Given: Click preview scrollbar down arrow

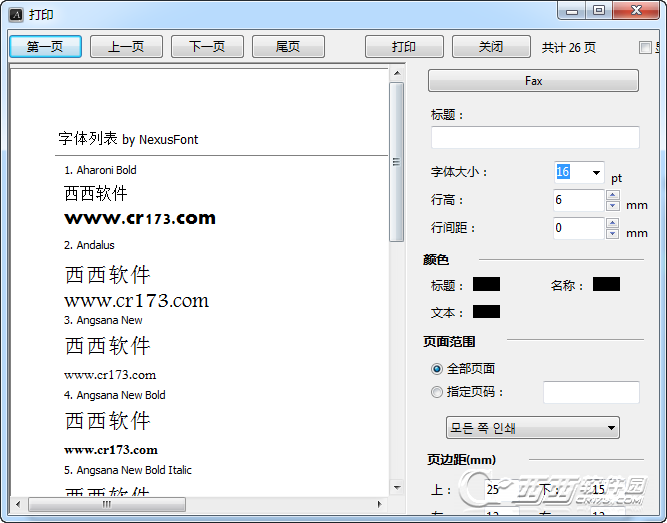Looking at the screenshot, I should pyautogui.click(x=397, y=487).
